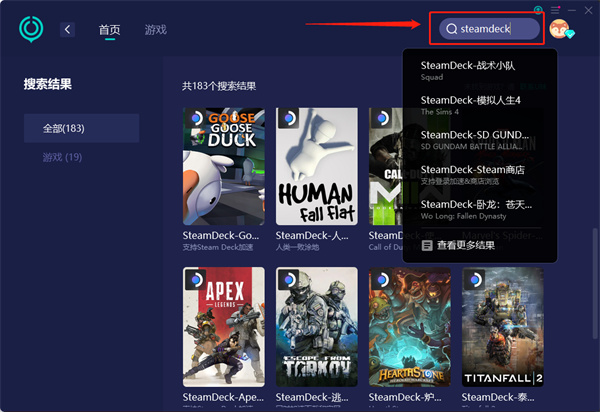Click the results list vertical scrollbar
Viewport: 600px width, 412px height.
[595, 283]
